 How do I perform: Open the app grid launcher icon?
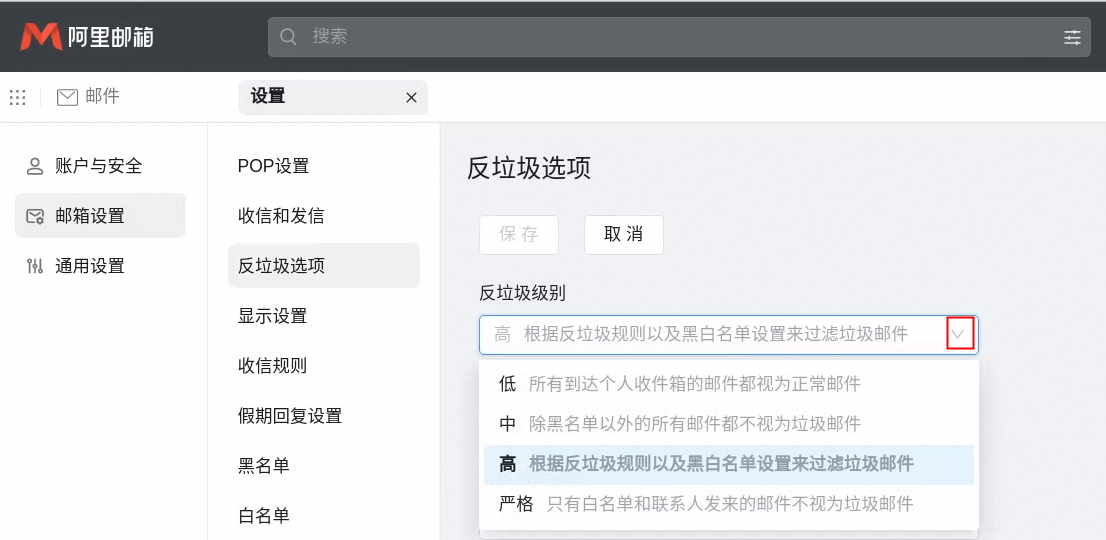click(18, 97)
